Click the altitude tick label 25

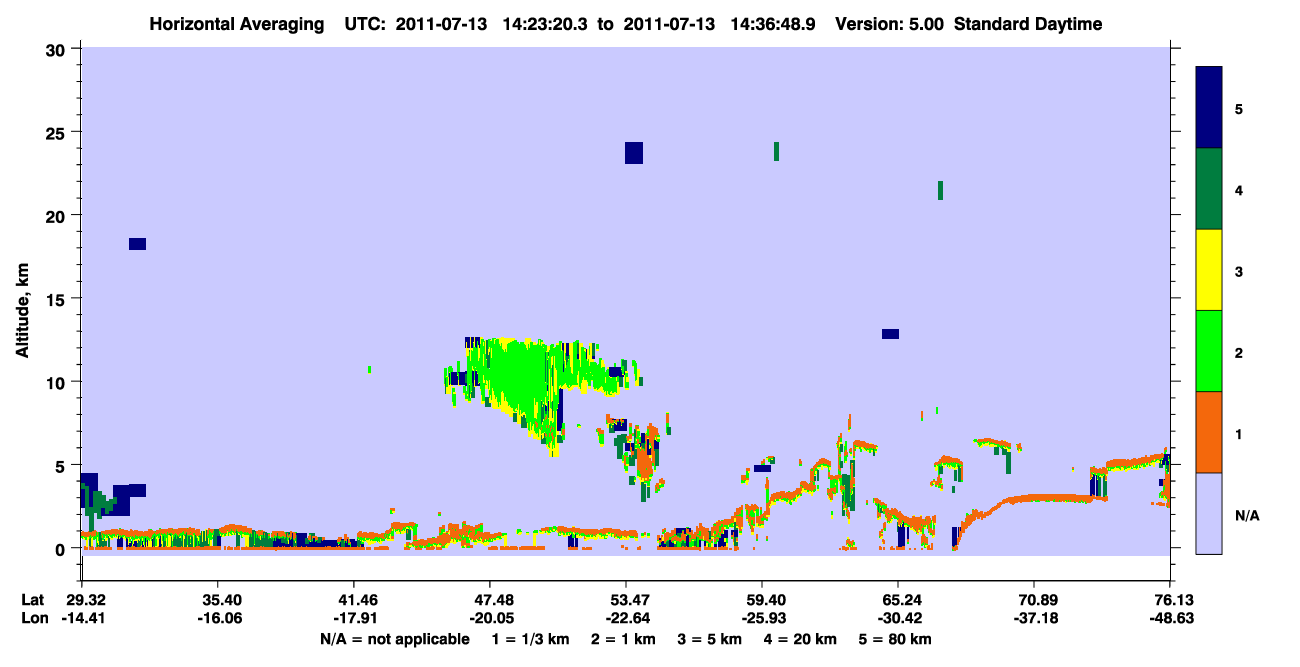pos(58,132)
